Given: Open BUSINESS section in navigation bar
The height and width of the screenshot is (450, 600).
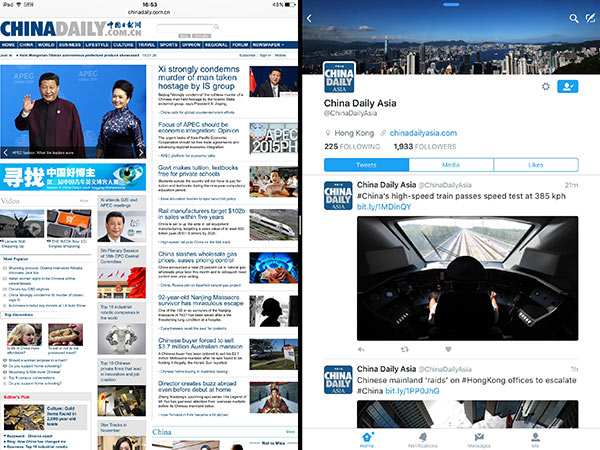Looking at the screenshot, I should (69, 45).
